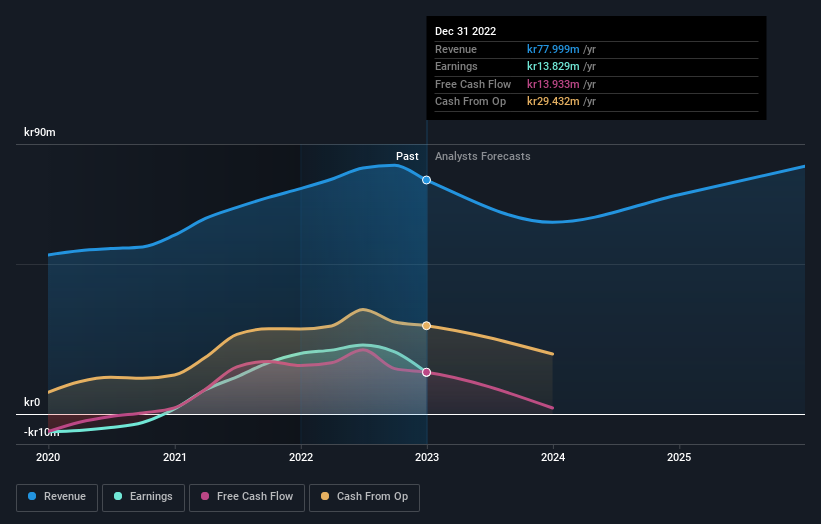Click the Dec 31 2022 tooltip date
The height and width of the screenshot is (524, 821).
tap(465, 31)
